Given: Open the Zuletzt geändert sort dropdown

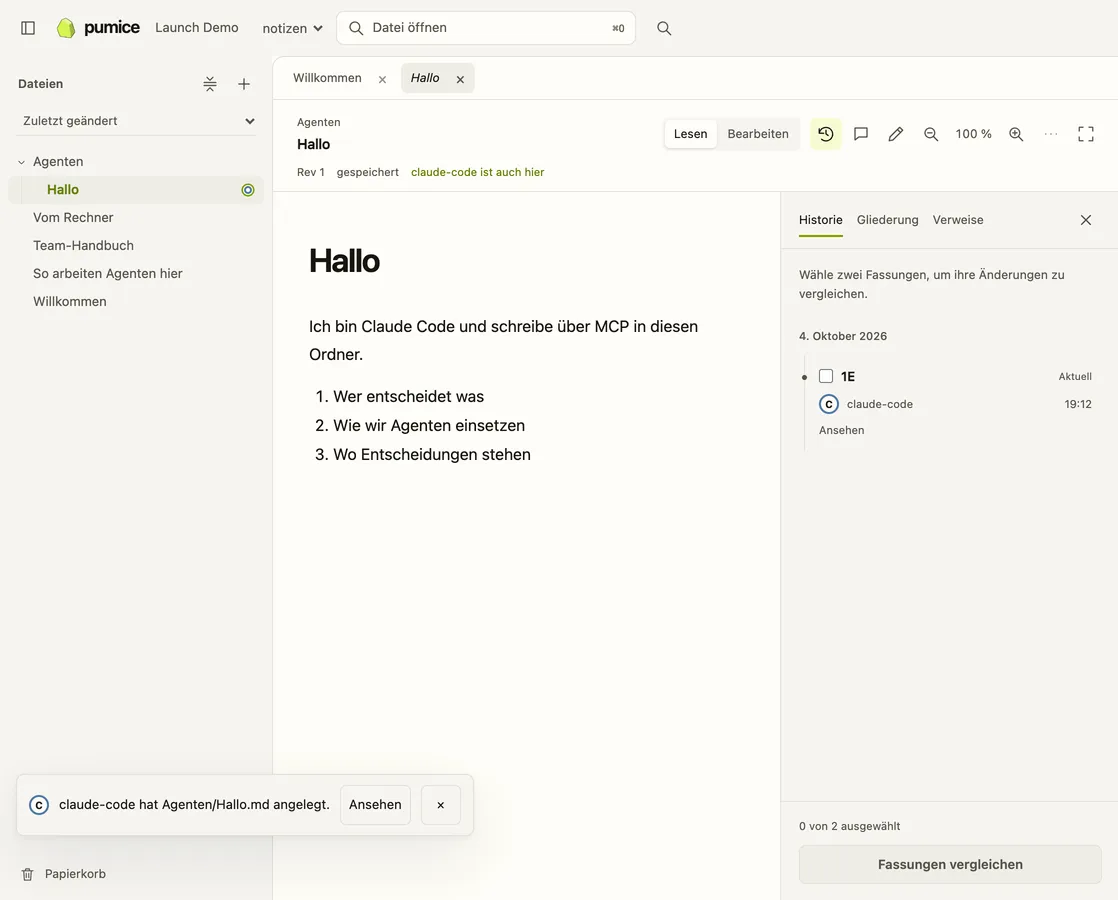Looking at the screenshot, I should [x=136, y=121].
